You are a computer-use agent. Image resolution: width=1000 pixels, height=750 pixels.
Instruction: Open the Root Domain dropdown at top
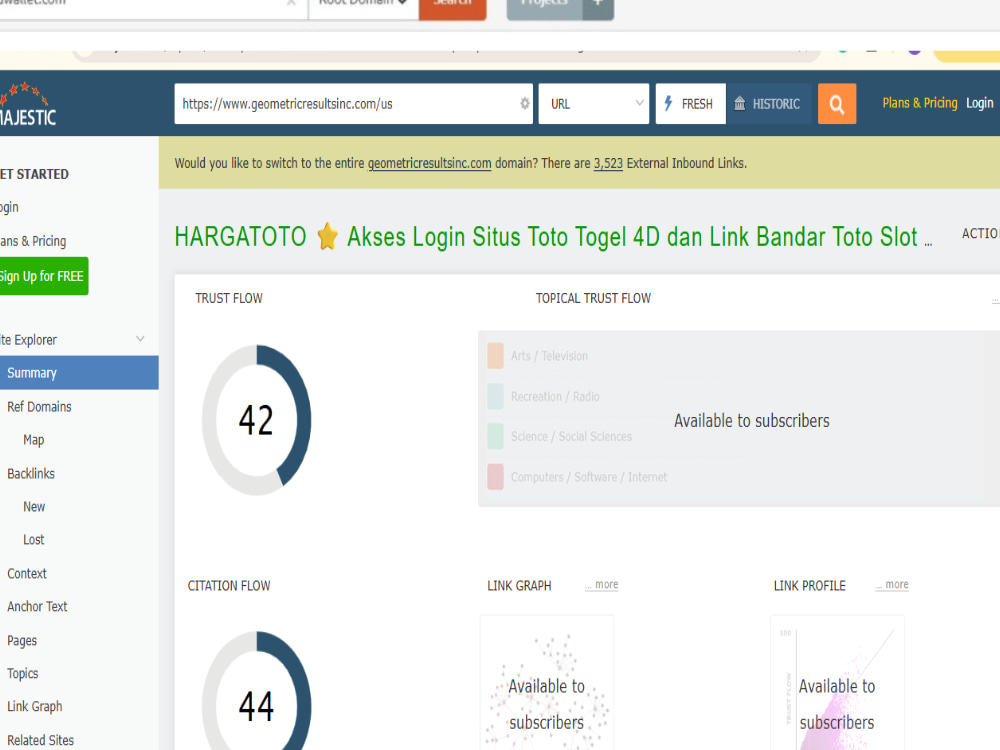tap(363, 8)
